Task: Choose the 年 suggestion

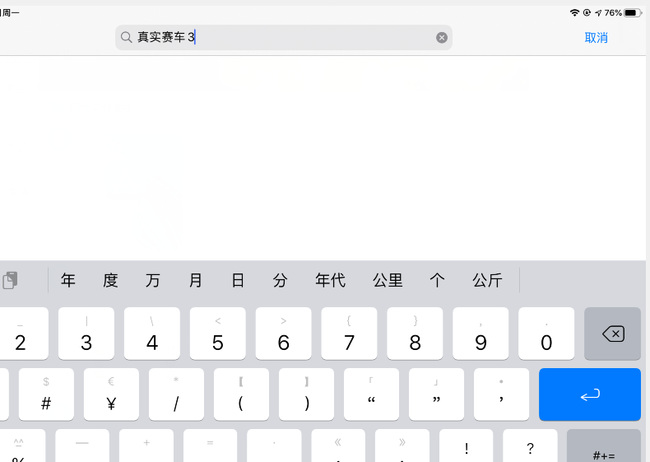Action: click(x=68, y=280)
